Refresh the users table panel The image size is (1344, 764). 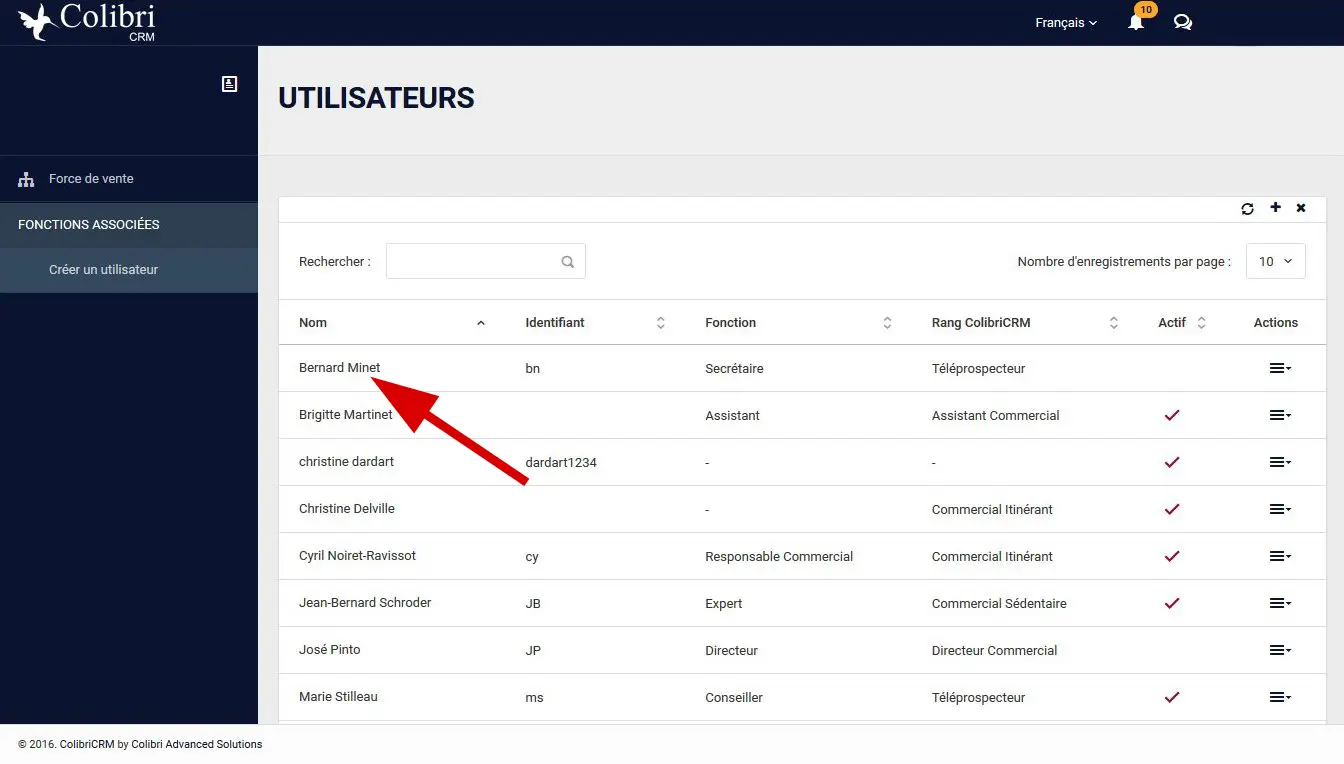pos(1247,209)
